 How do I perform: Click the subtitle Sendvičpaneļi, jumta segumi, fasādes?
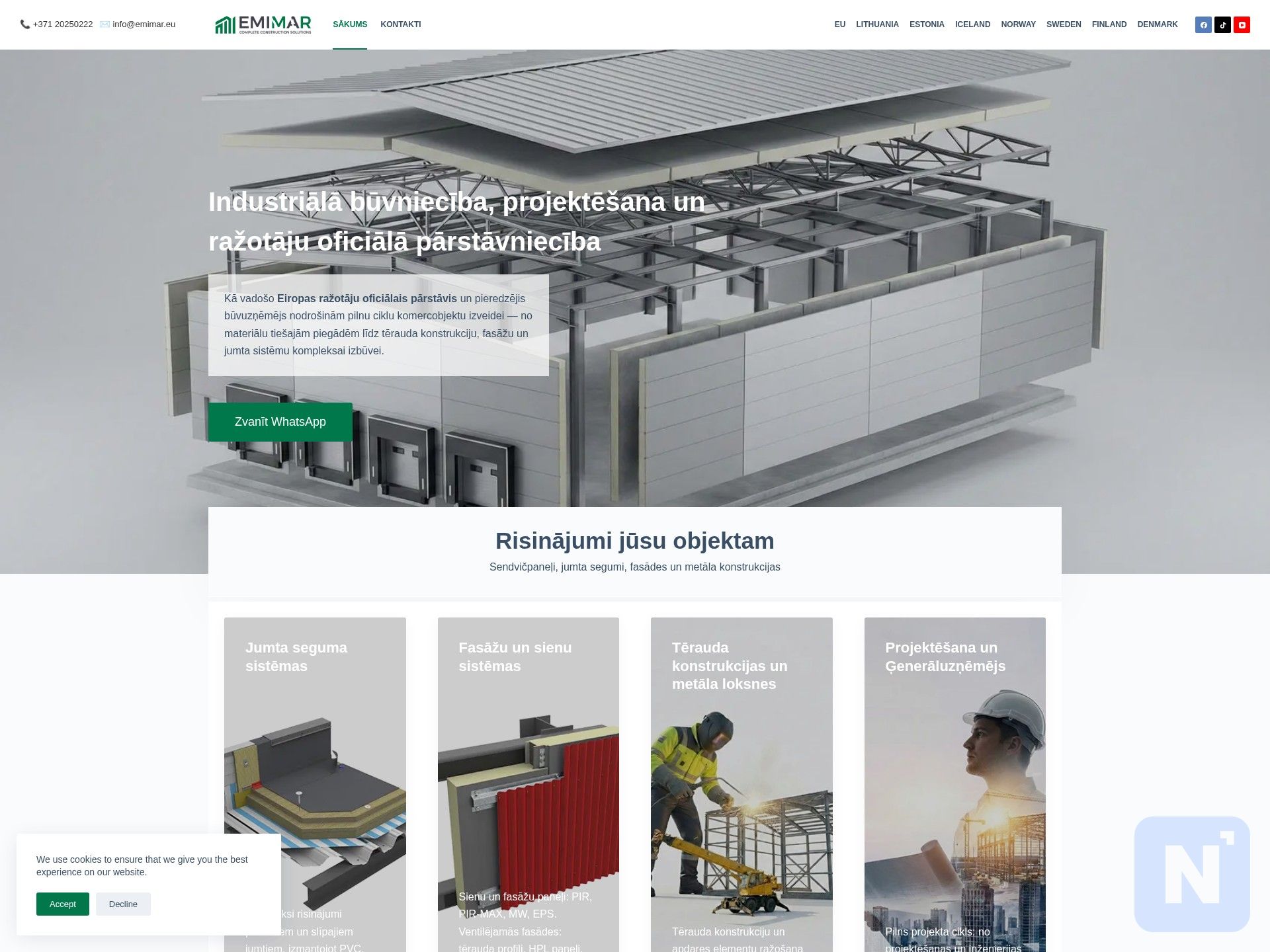click(x=635, y=567)
